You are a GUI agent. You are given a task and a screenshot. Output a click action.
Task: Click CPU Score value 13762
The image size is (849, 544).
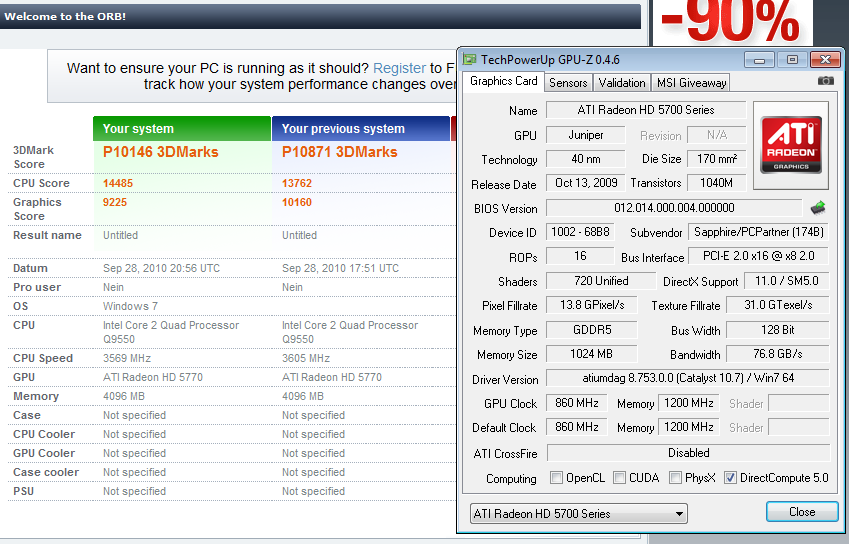click(297, 183)
